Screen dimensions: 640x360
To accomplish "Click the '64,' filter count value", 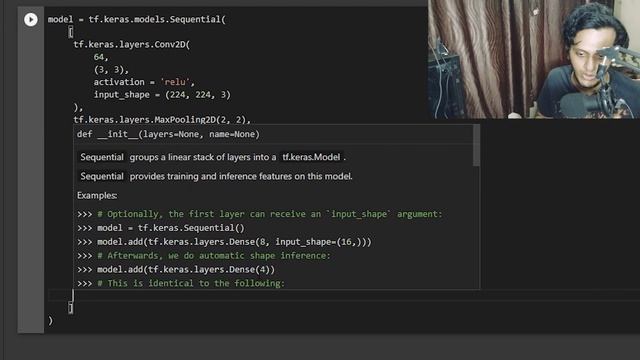I will (x=101, y=57).
